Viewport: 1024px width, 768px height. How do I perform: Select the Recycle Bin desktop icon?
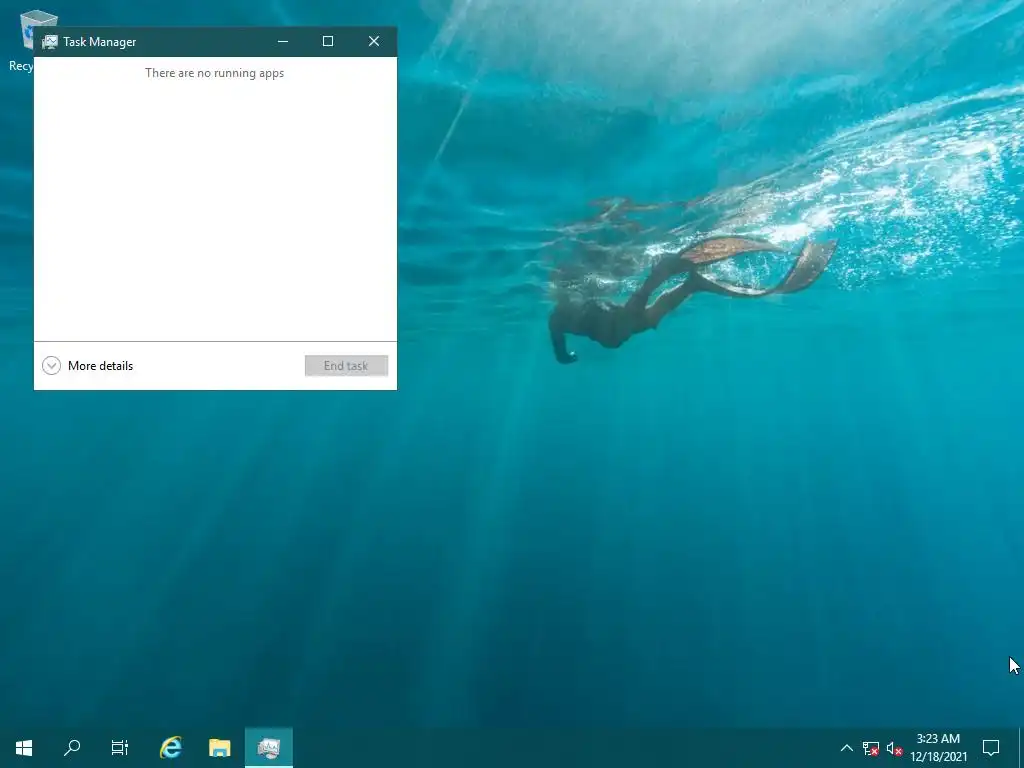click(21, 40)
